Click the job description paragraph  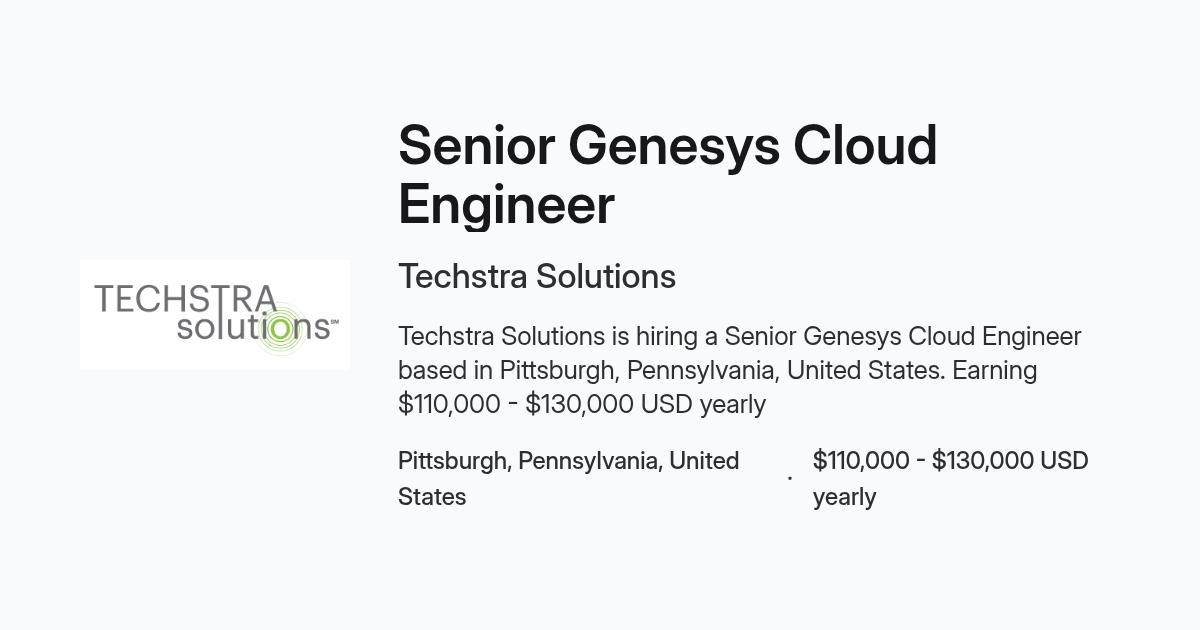(740, 370)
